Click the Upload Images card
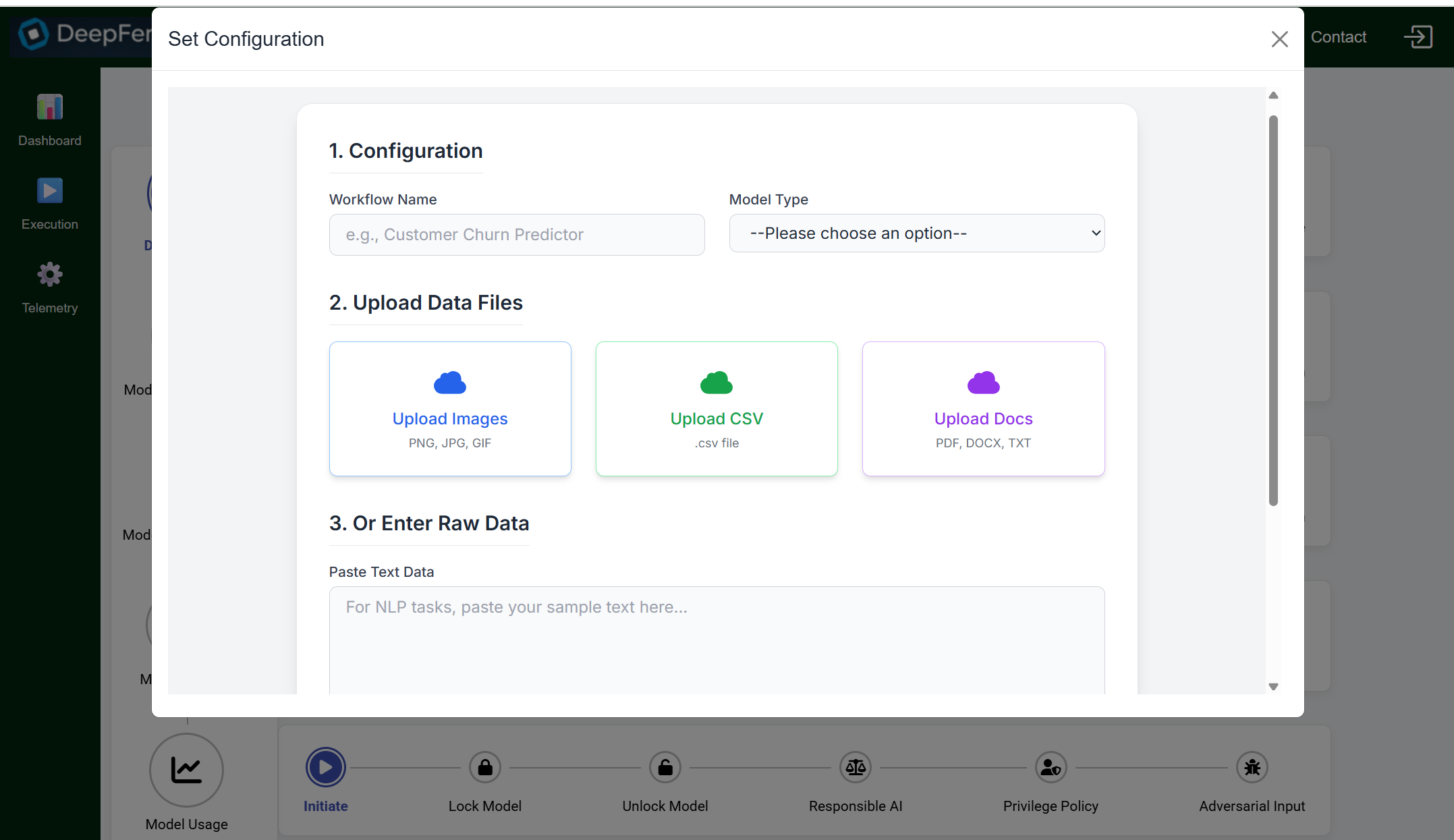The width and height of the screenshot is (1454, 840). (450, 409)
